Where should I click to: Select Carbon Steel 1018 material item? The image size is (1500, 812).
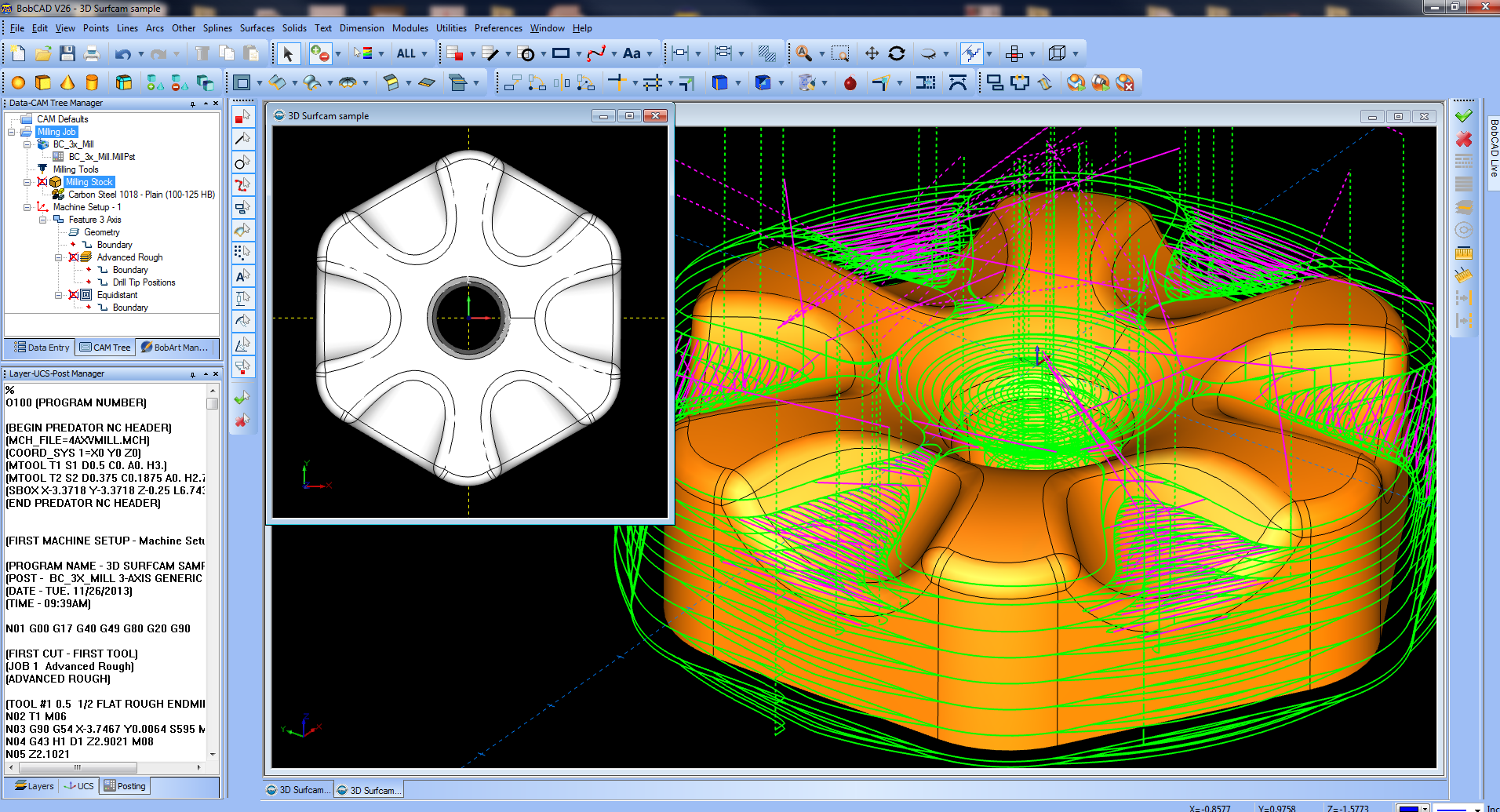coord(141,195)
